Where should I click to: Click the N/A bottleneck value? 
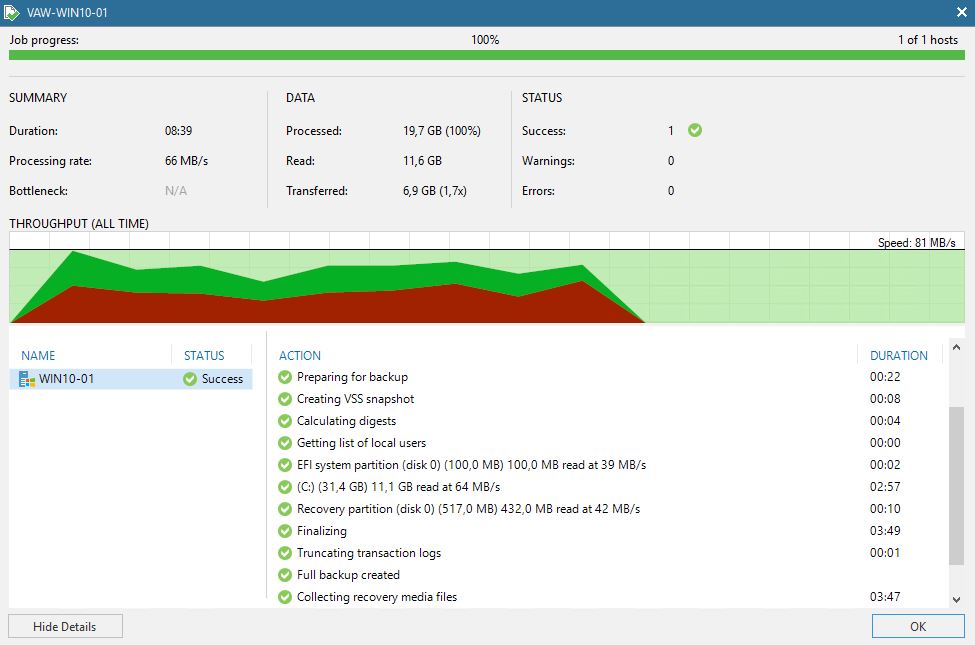(176, 190)
